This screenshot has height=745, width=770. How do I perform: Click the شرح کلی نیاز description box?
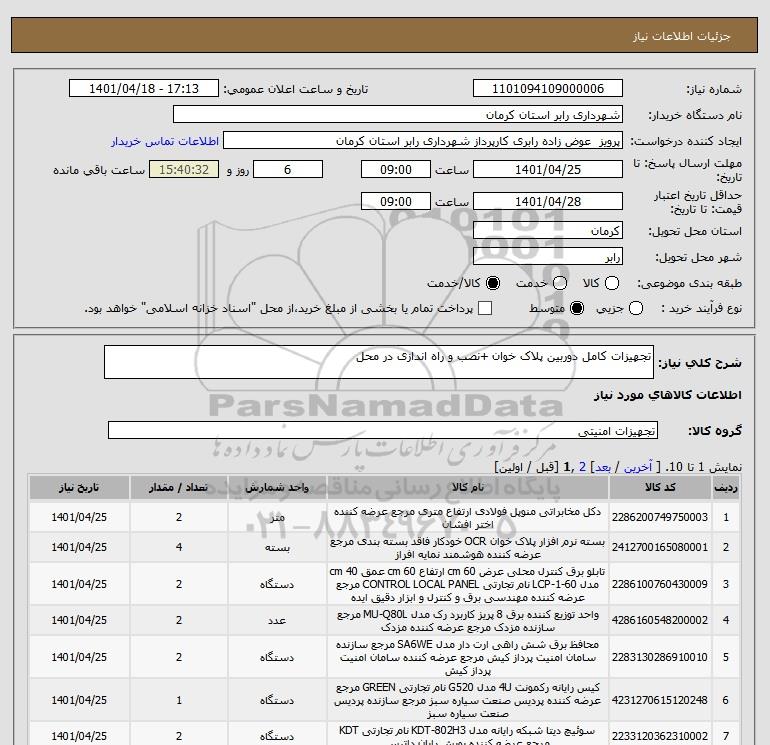point(379,362)
